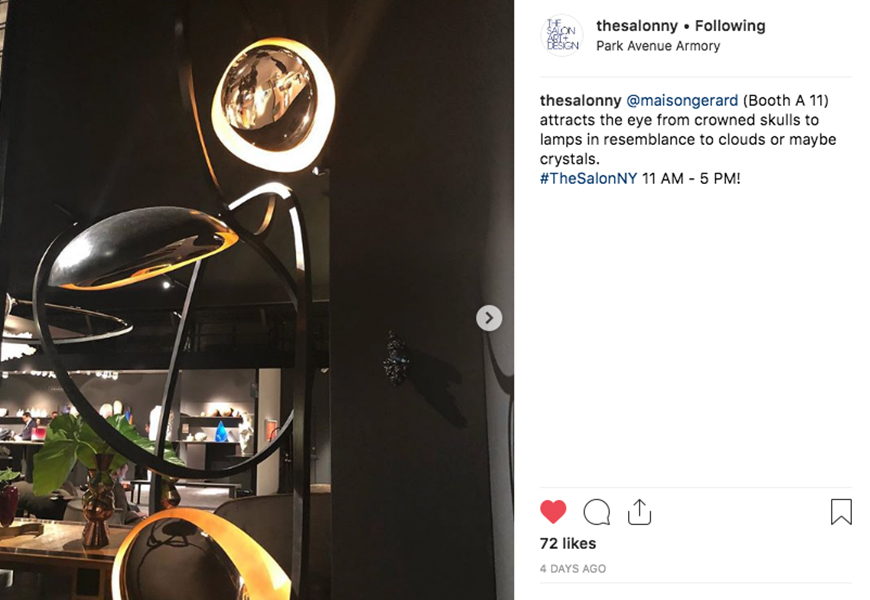
Task: Click thesalonny username in the caption
Action: (x=580, y=100)
